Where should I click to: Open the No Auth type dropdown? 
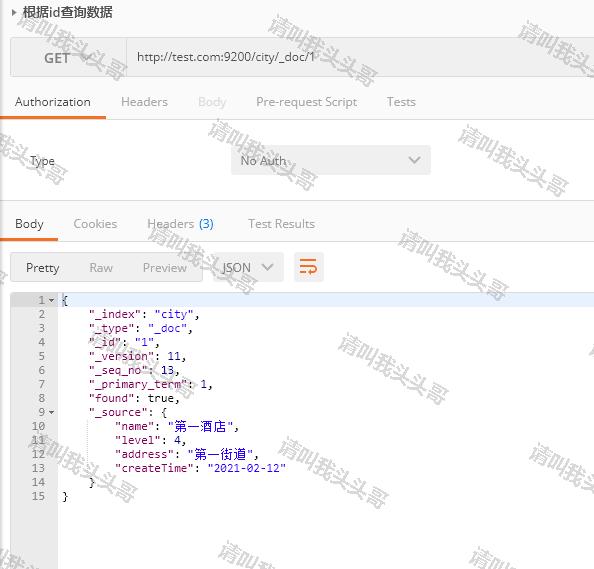point(331,160)
